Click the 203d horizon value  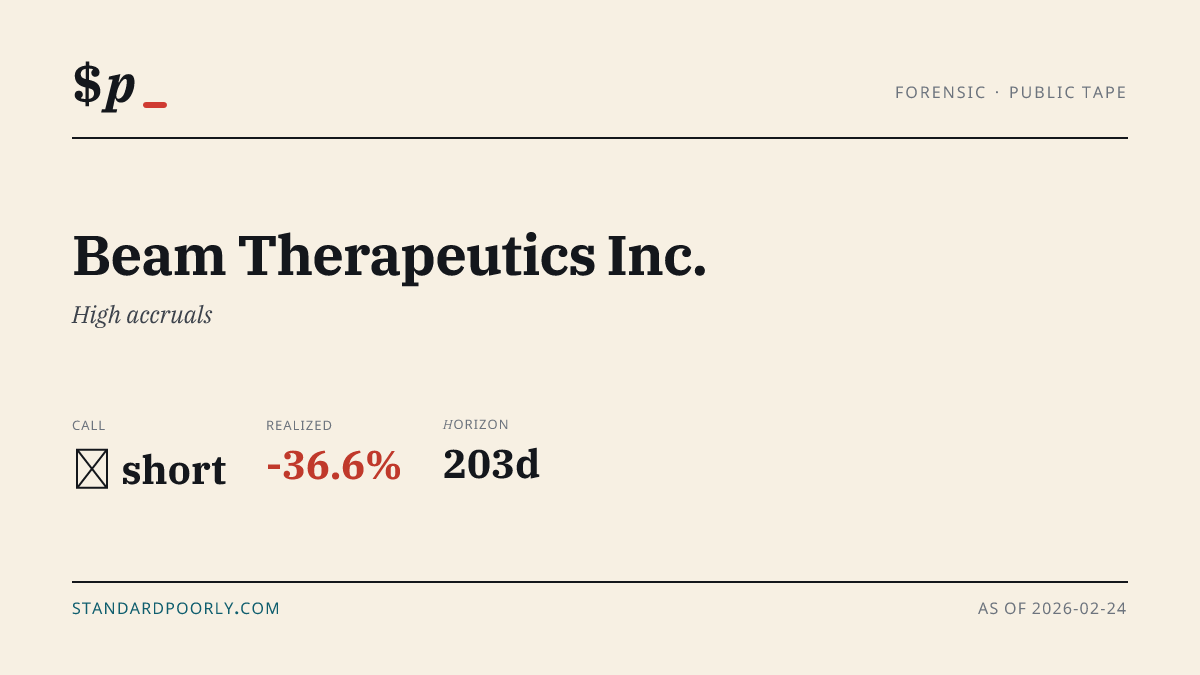coord(491,464)
